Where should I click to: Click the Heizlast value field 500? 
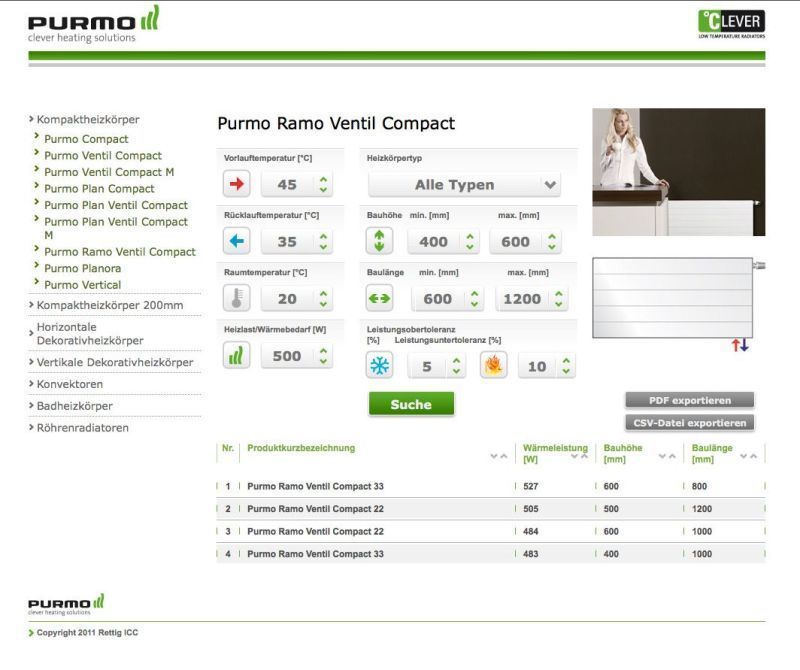(x=296, y=356)
